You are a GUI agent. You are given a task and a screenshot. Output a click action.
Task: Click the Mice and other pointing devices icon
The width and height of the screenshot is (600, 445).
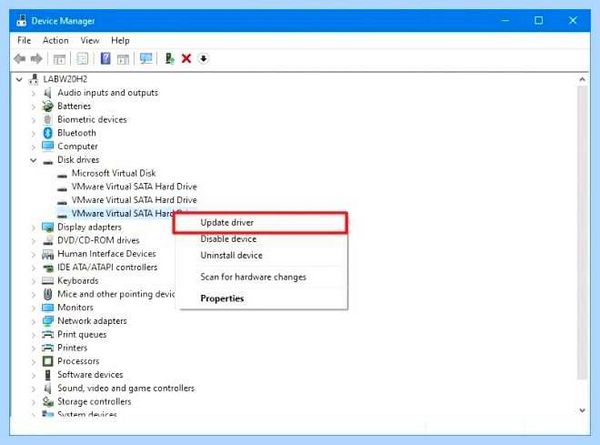[x=48, y=294]
